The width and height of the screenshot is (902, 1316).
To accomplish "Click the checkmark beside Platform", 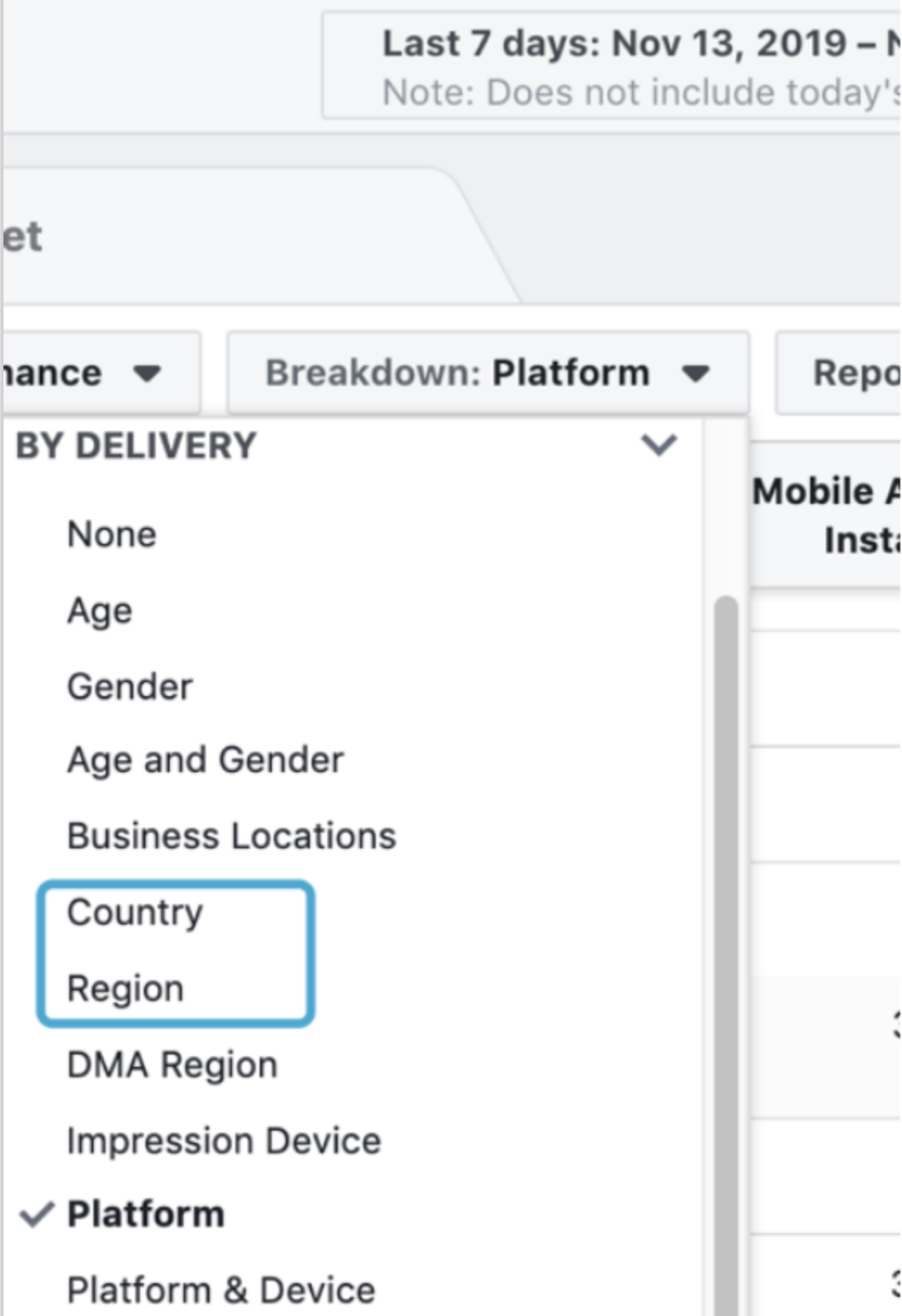I will pyautogui.click(x=36, y=1215).
